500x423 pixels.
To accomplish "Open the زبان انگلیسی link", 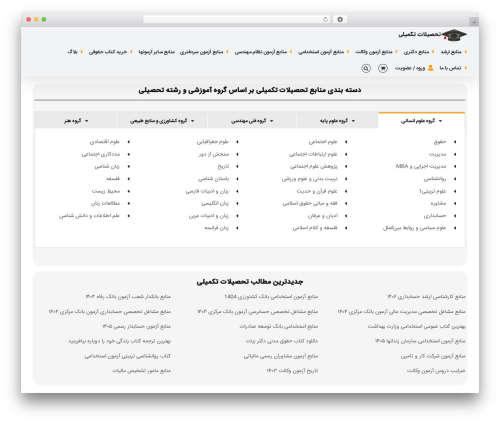I will pyautogui.click(x=215, y=203).
